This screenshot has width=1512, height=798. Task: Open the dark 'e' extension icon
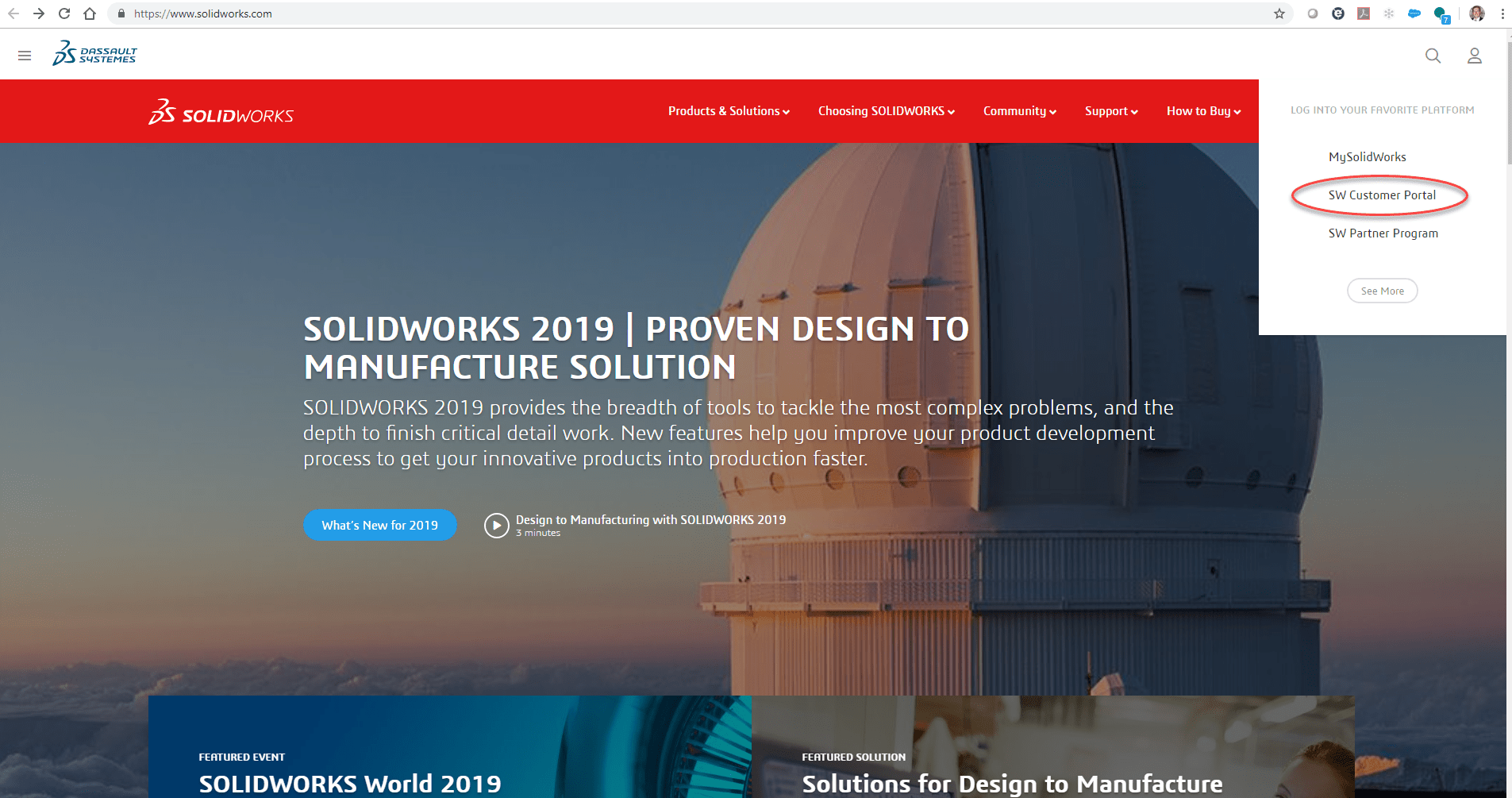tap(1338, 13)
